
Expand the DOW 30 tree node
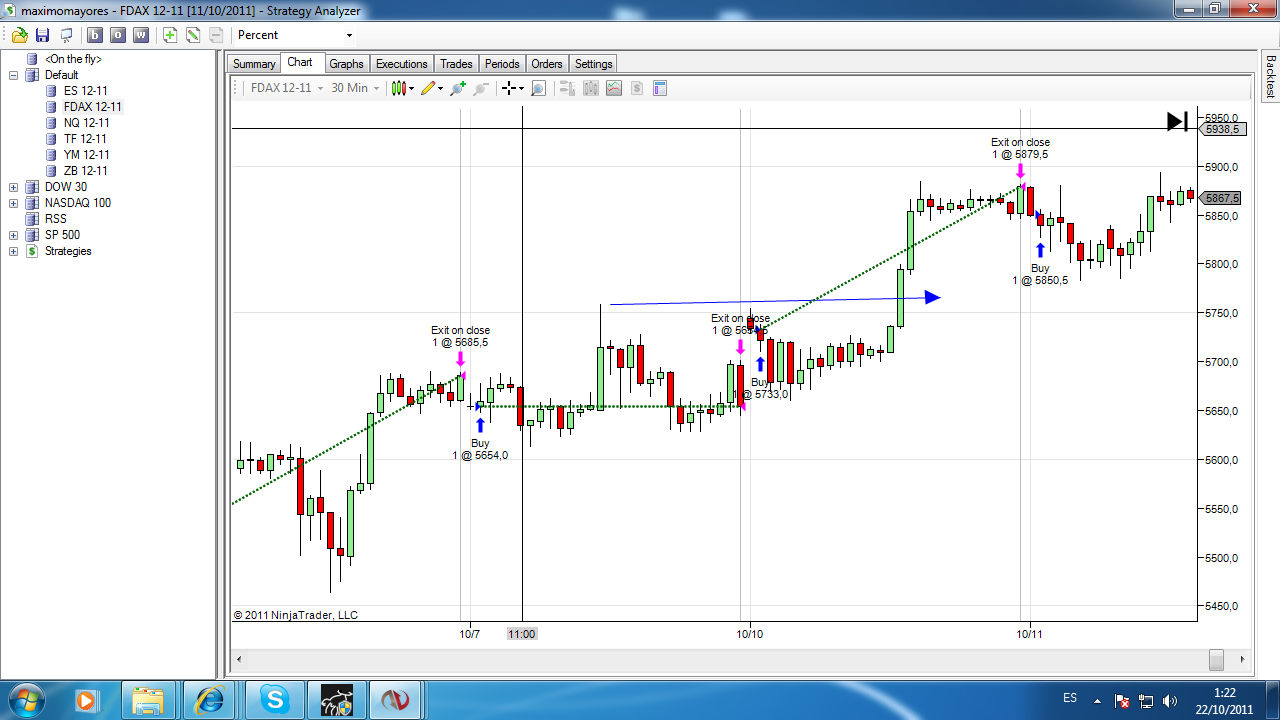coord(14,187)
